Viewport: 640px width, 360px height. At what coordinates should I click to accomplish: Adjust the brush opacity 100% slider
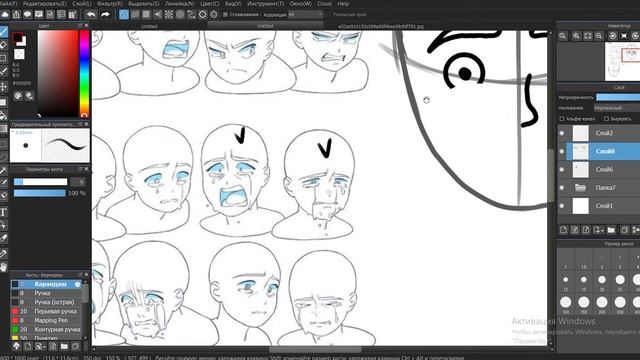[x=40, y=193]
